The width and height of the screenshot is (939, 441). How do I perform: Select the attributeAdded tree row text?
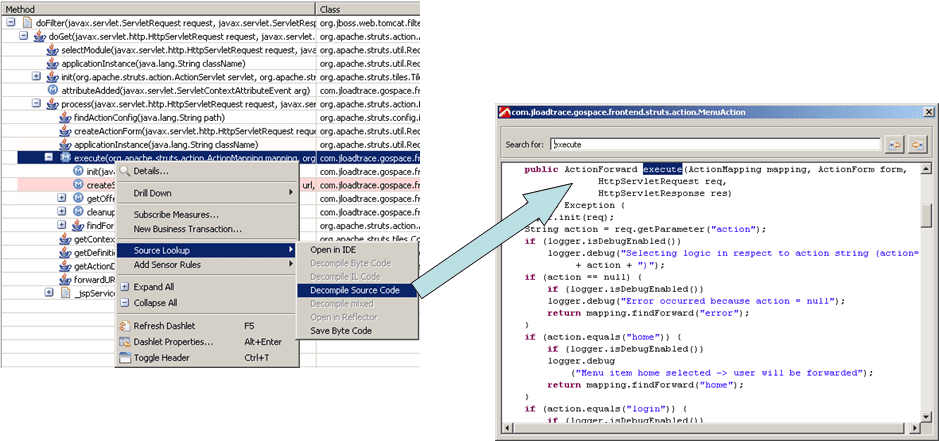pyautogui.click(x=186, y=90)
